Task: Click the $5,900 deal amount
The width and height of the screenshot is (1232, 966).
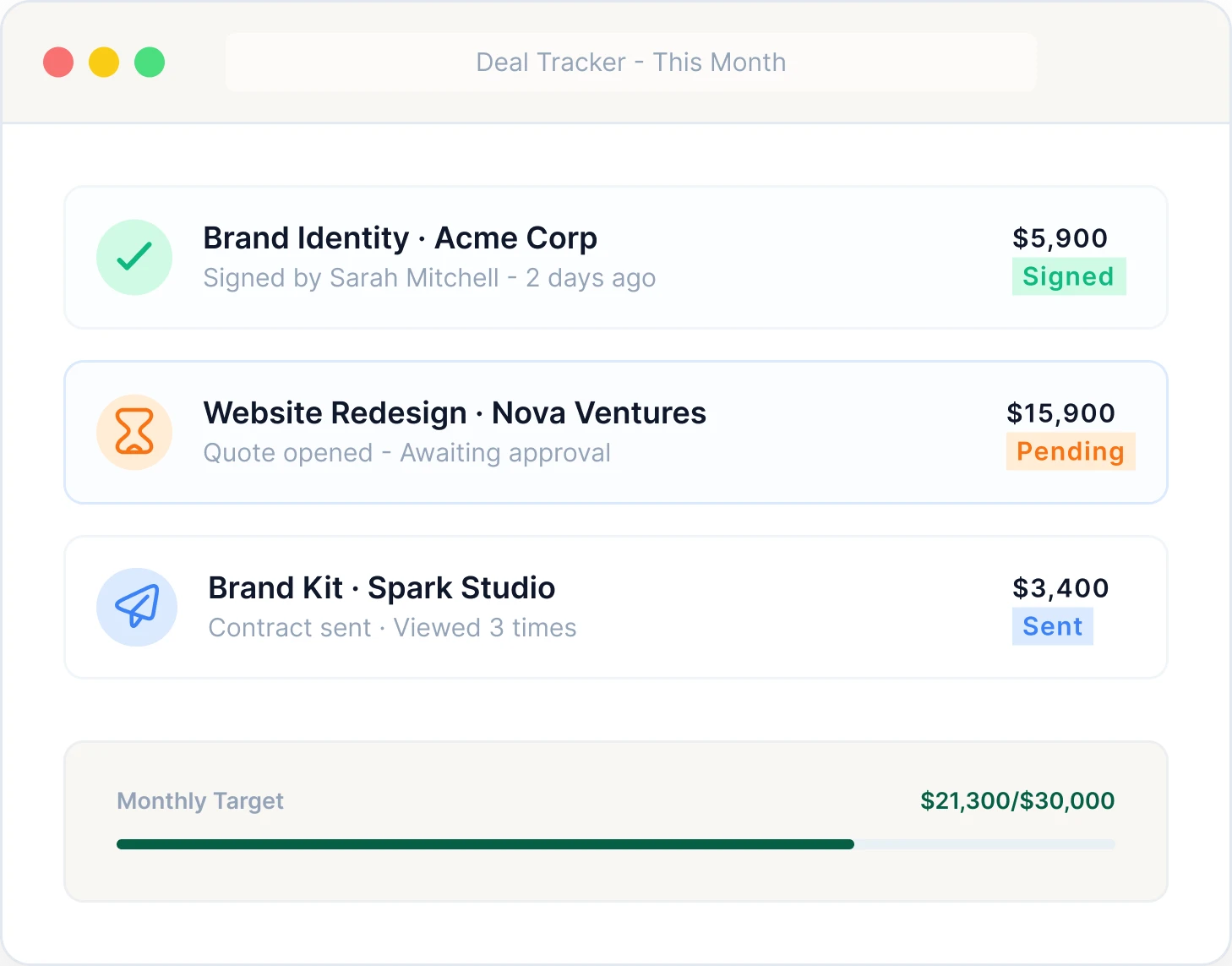Action: (1060, 238)
